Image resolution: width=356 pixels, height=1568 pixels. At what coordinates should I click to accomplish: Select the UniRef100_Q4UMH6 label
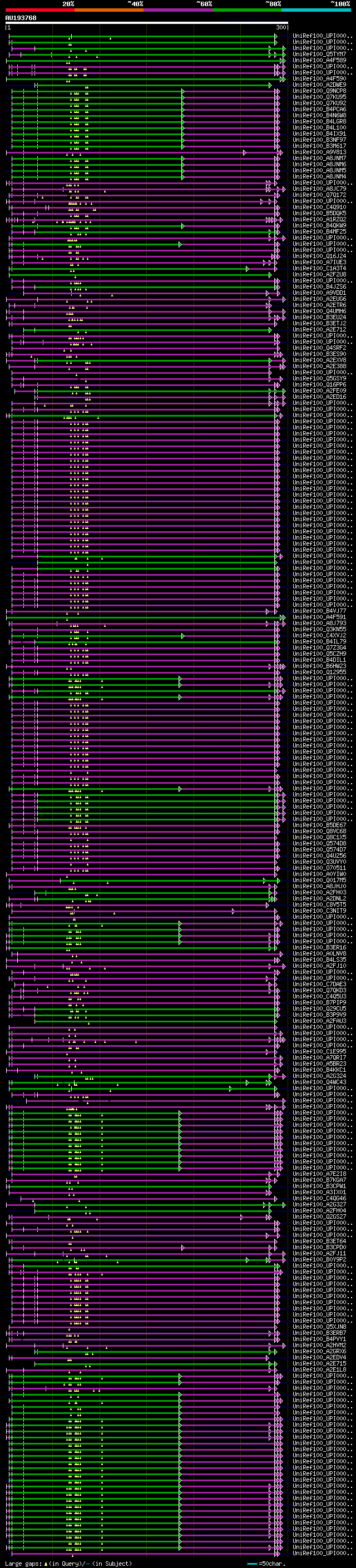pyautogui.click(x=319, y=311)
